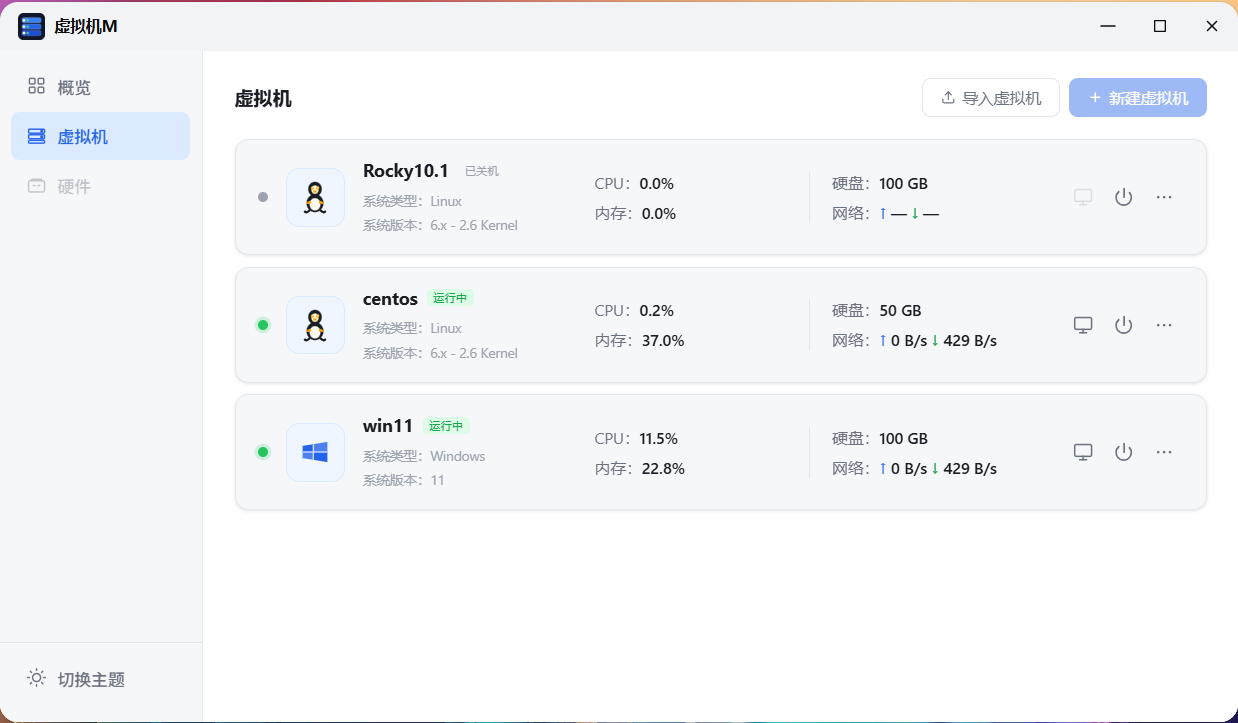Click the 50 GB disk value
Image resolution: width=1238 pixels, height=723 pixels.
click(901, 311)
